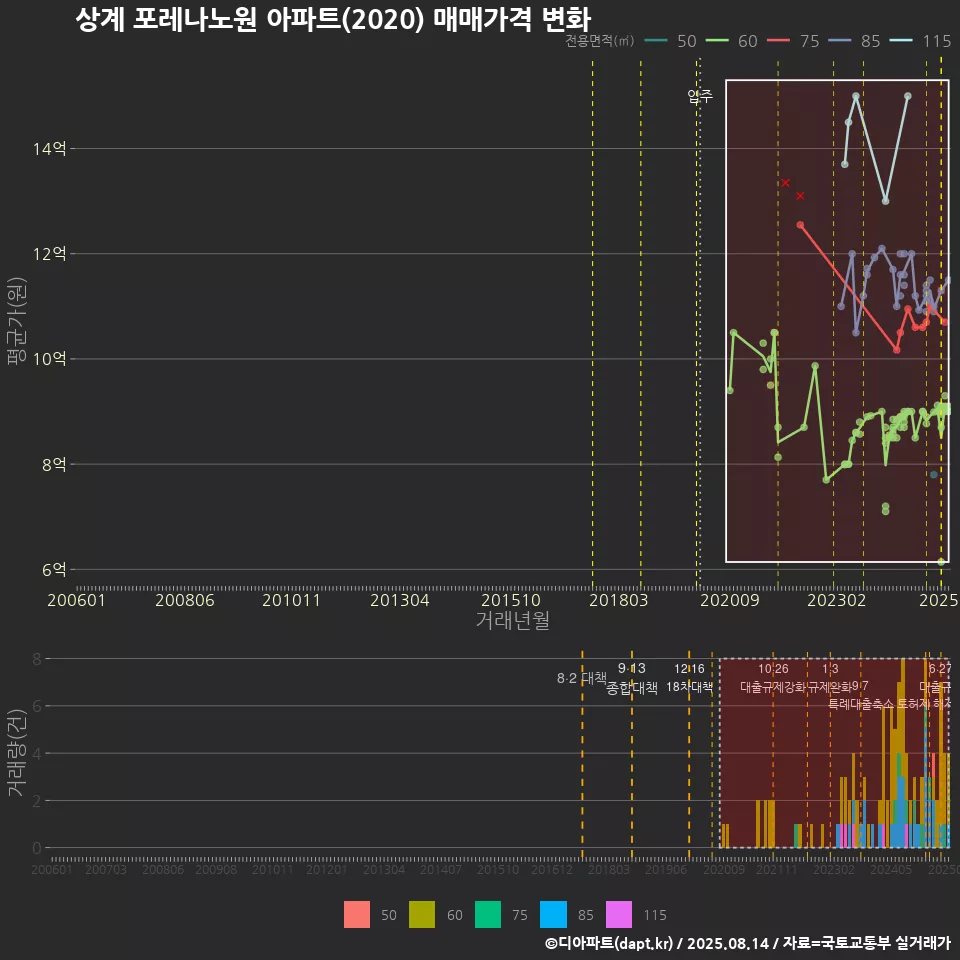Screen dimensions: 960x960
Task: Click the 자료=국토교통부 실거래가 footer text
Action: click(x=866, y=943)
